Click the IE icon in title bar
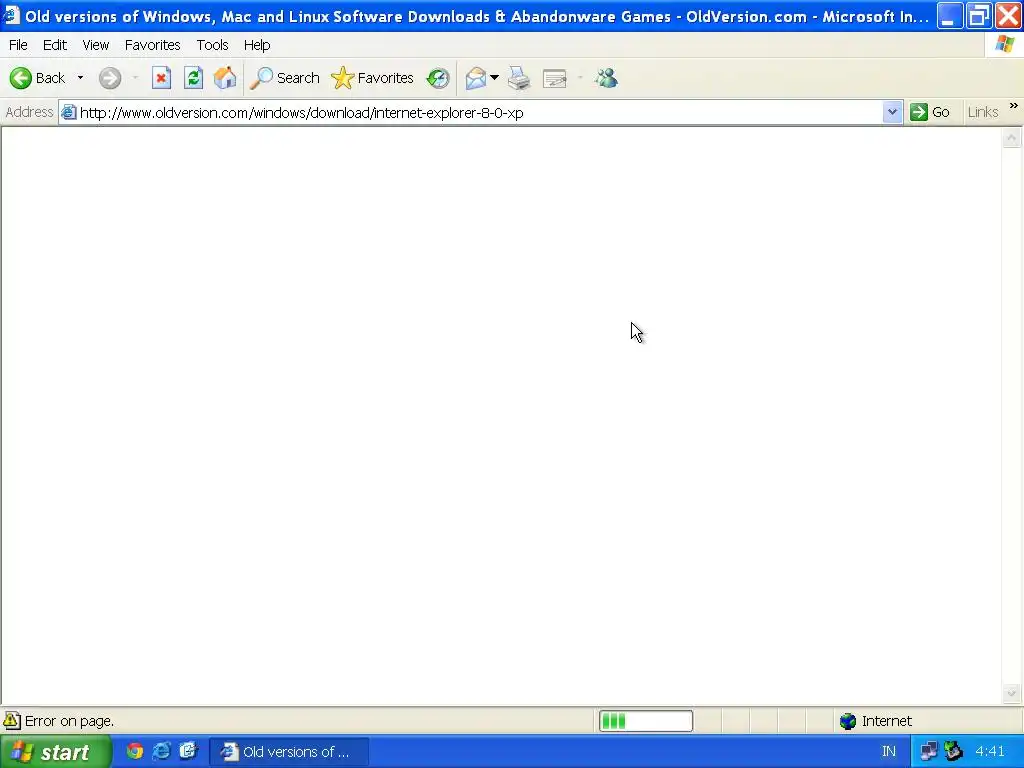Image resolution: width=1024 pixels, height=768 pixels. coord(11,16)
